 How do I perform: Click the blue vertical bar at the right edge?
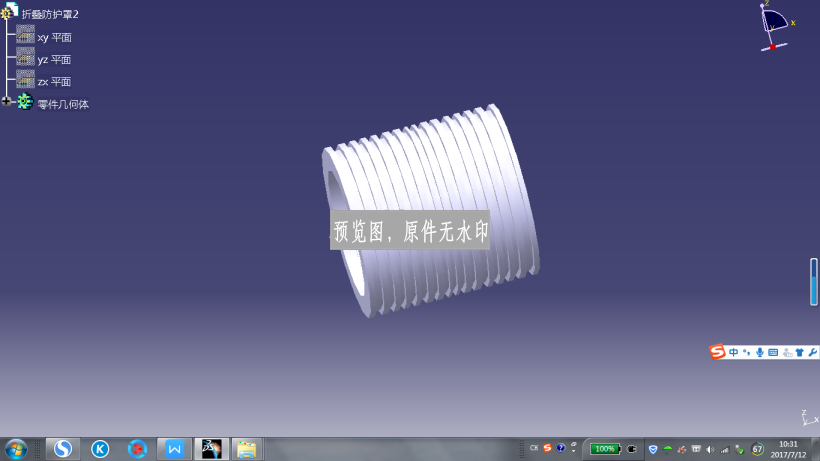[x=814, y=281]
